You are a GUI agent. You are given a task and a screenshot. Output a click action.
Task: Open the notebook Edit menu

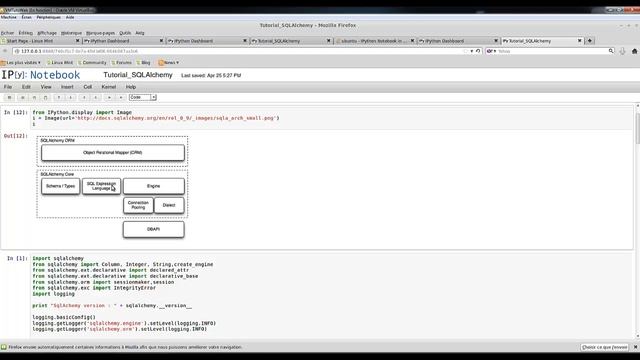click(x=26, y=87)
